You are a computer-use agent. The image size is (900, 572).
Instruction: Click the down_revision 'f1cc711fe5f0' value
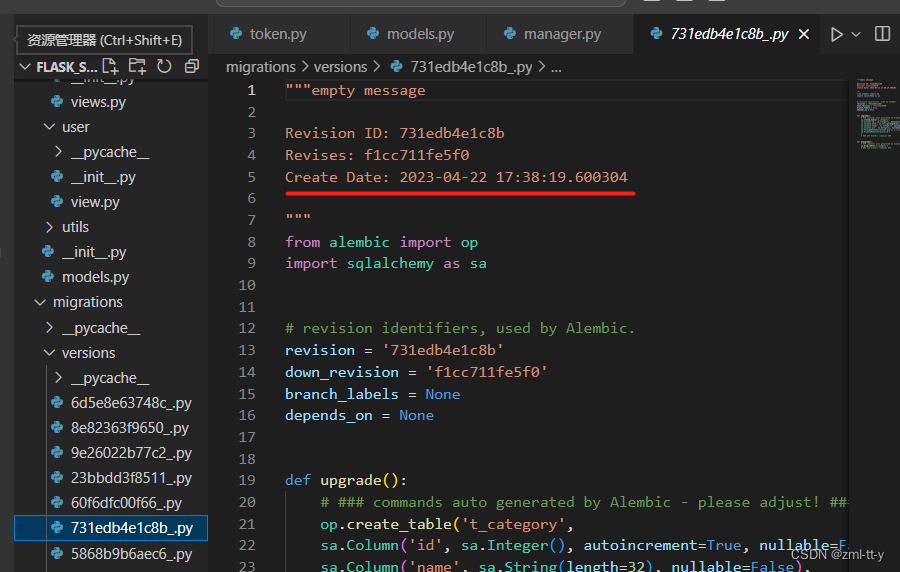point(487,372)
